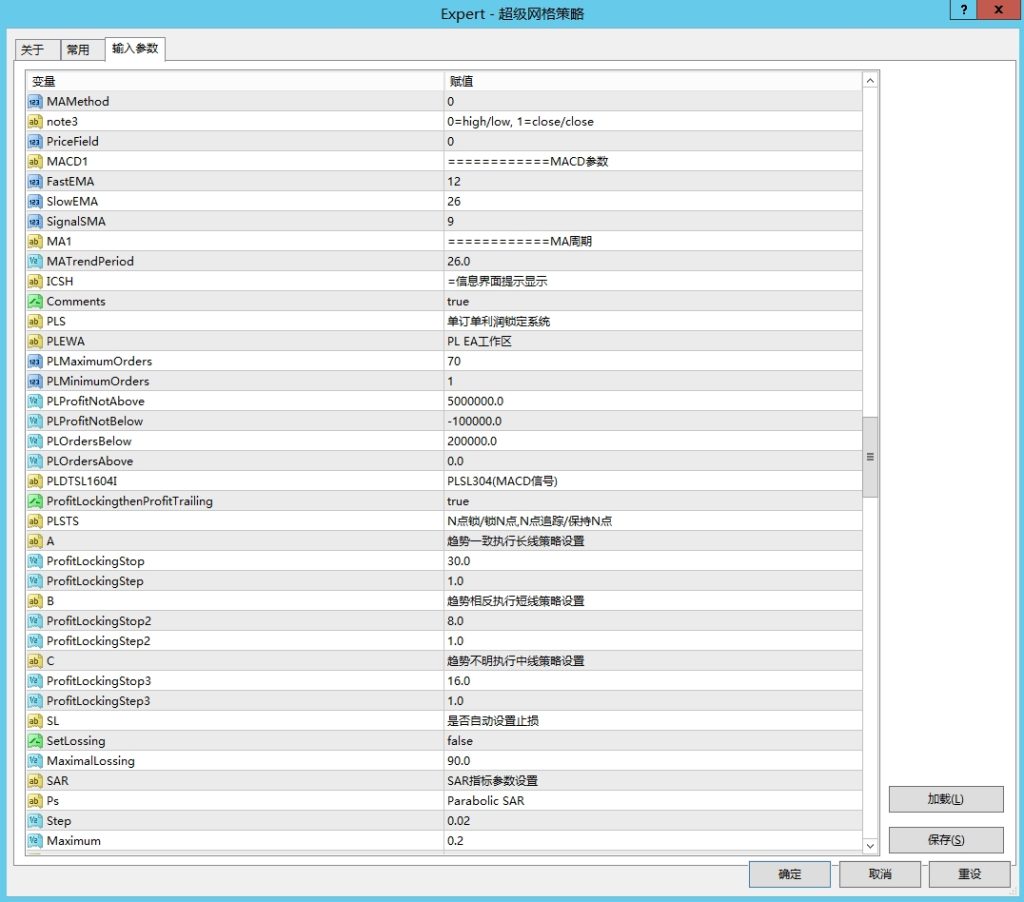Click the string icon beside PLDTSL1604I
This screenshot has height=902, width=1024.
coord(35,481)
